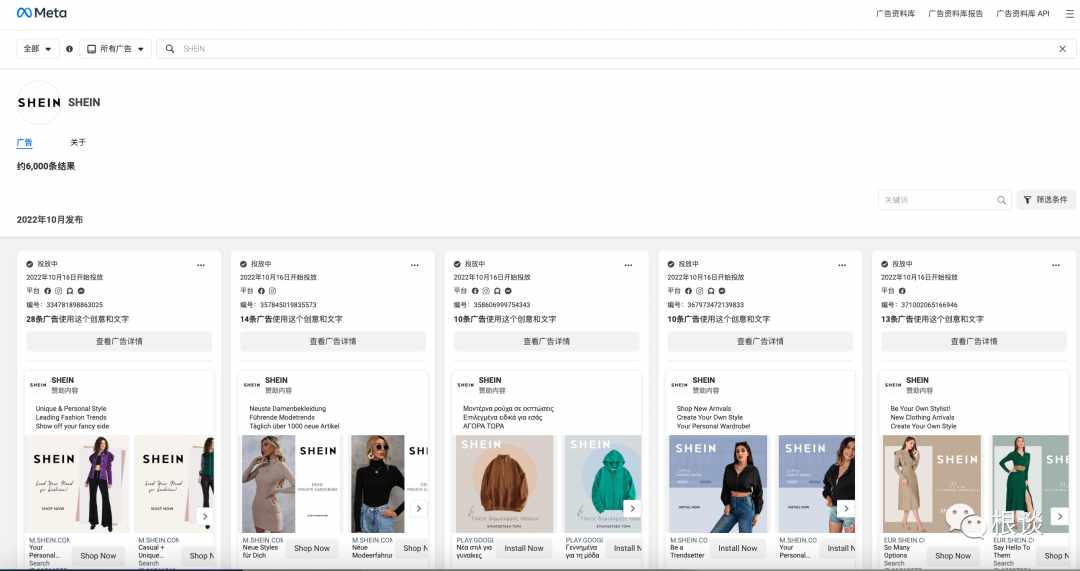Click the magnifier icon in the main search bar
Screen dimensions: 1080x571
[169, 49]
